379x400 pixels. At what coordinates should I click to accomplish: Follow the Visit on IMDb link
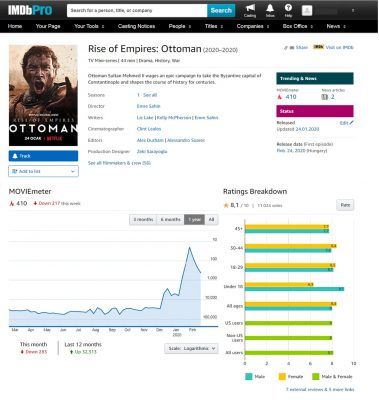click(339, 47)
